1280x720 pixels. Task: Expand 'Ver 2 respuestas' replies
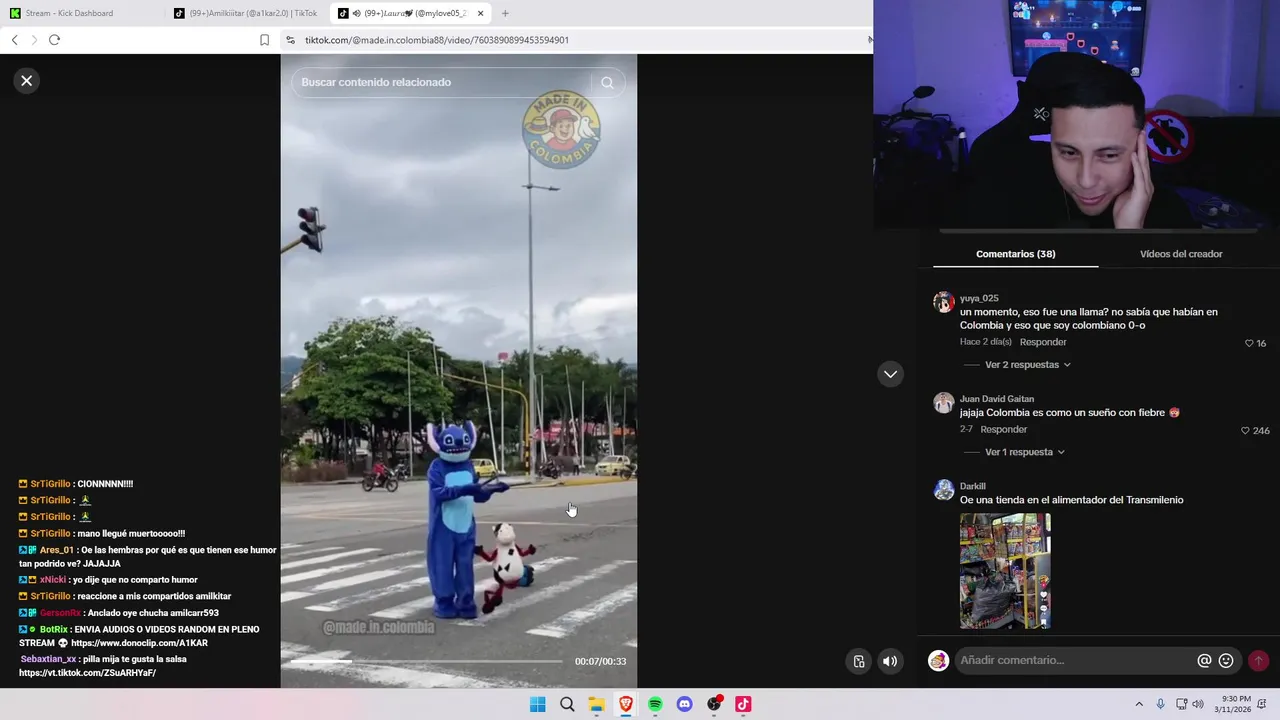[1028, 365]
